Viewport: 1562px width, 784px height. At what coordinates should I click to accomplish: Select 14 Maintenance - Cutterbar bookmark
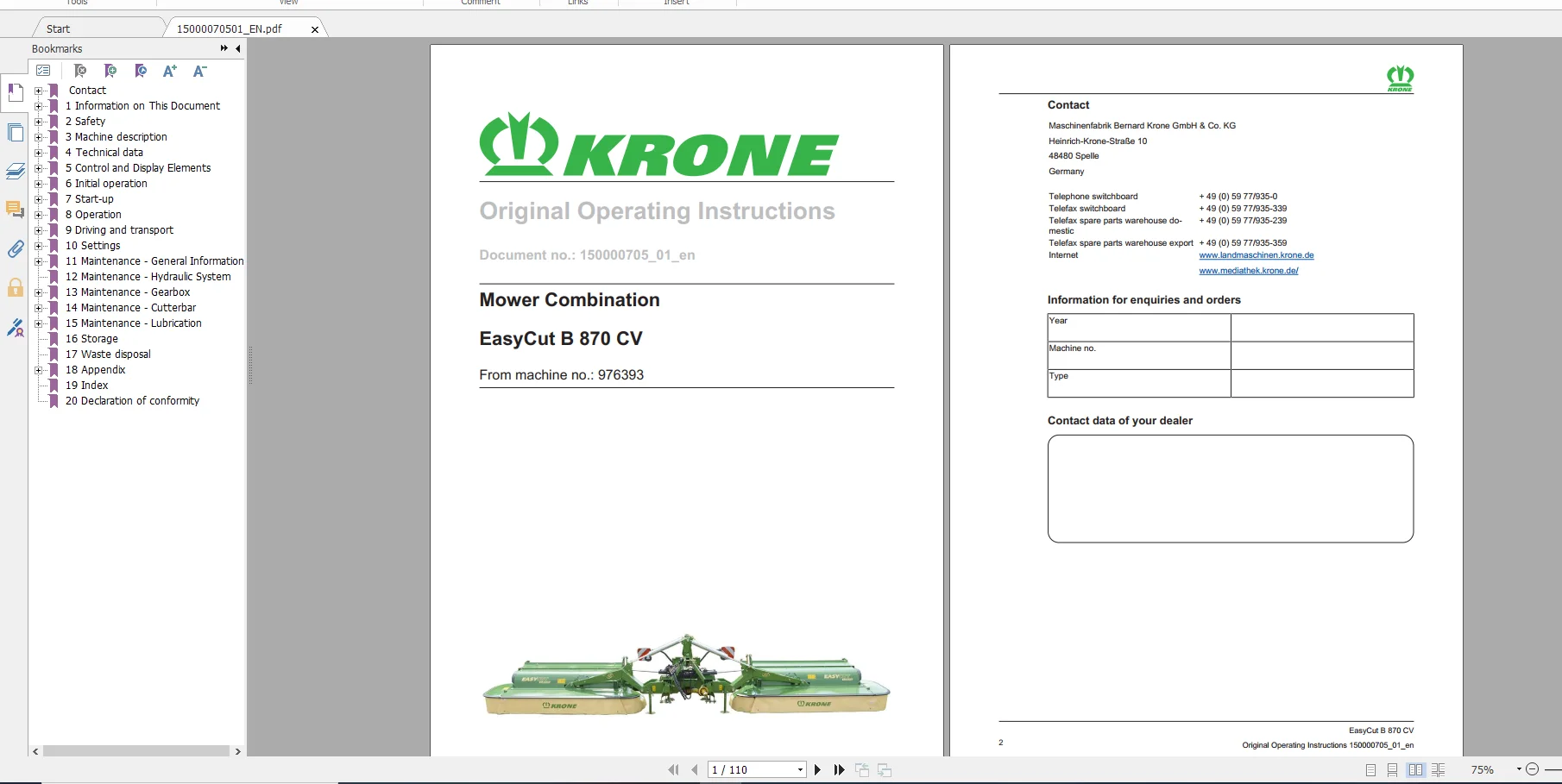(x=130, y=308)
